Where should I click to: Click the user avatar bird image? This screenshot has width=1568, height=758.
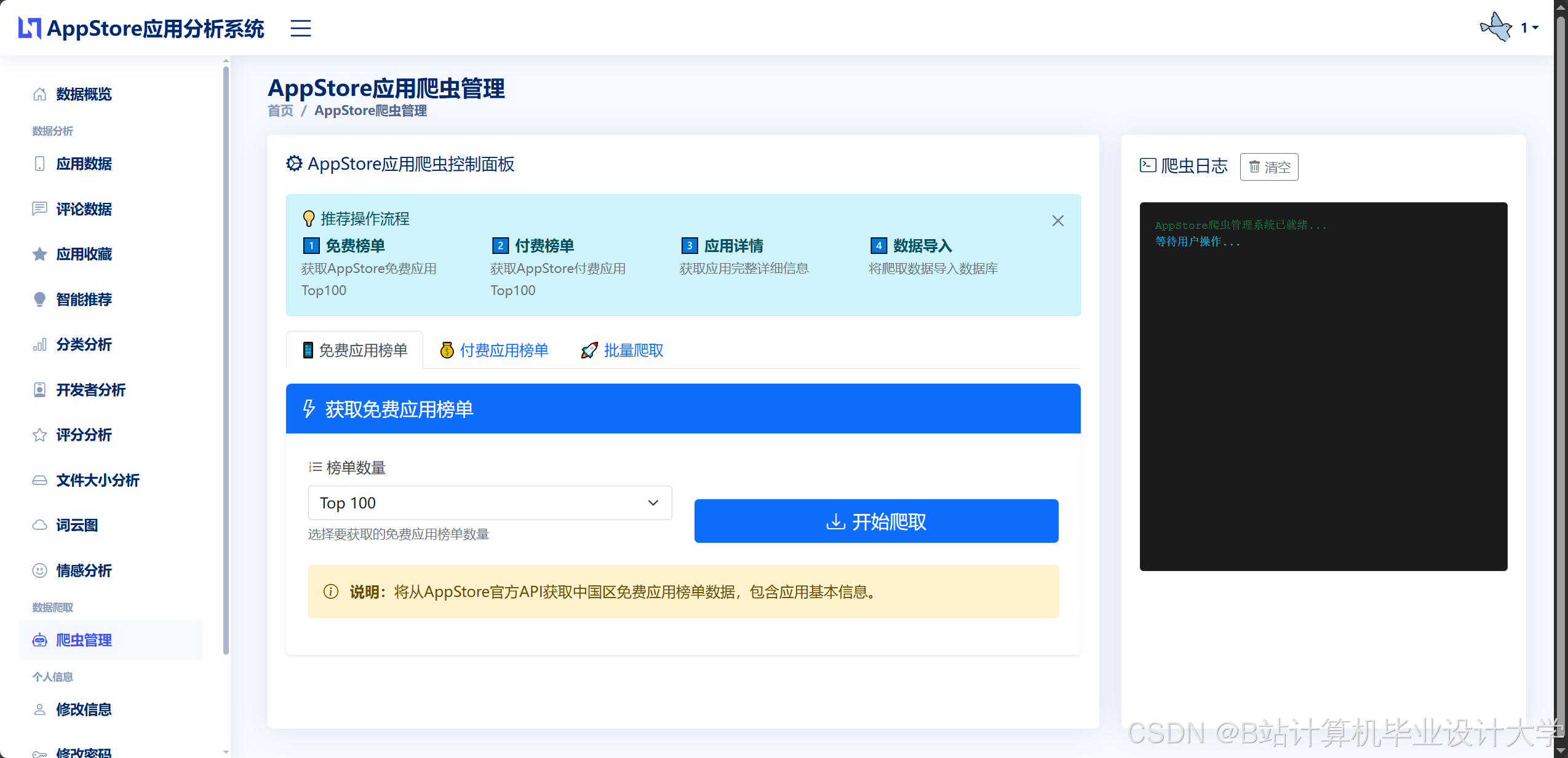pos(1495,28)
